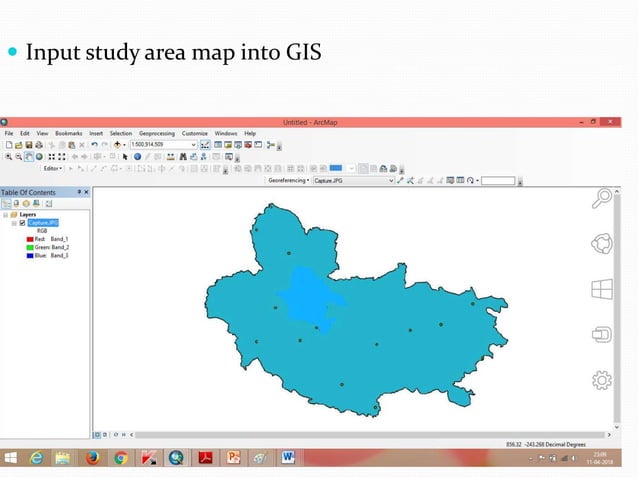Click the Blue Band_3 color swatch

click(30, 255)
